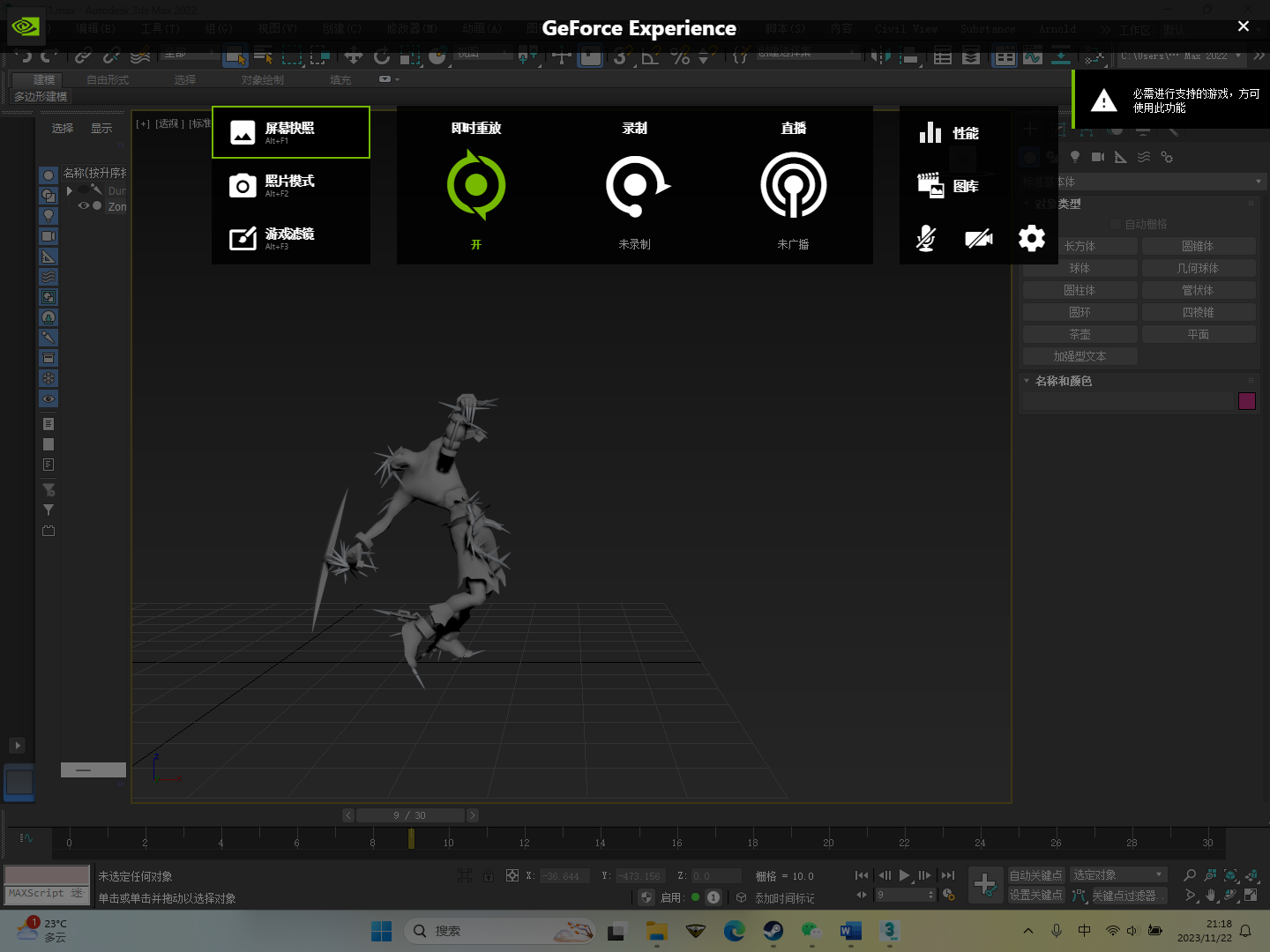Click the object name input field
Screen dimensions: 1270x952
click(x=1128, y=401)
